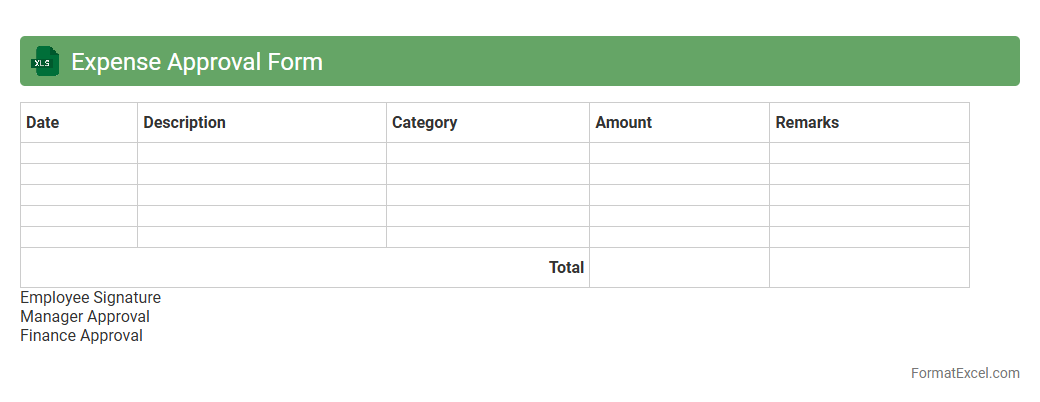Click the Remarks cell in Total row

(x=869, y=268)
